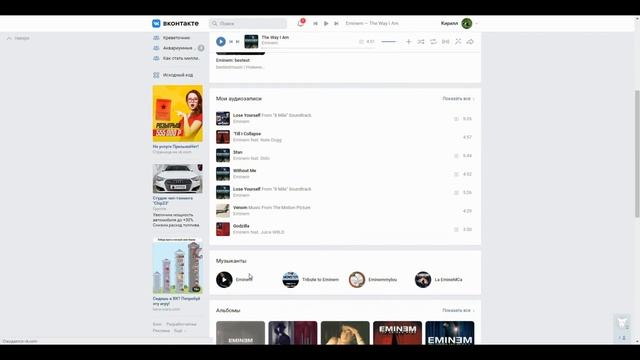Toggle repeat of the track
This screenshot has height=360, width=640.
[x=433, y=42]
